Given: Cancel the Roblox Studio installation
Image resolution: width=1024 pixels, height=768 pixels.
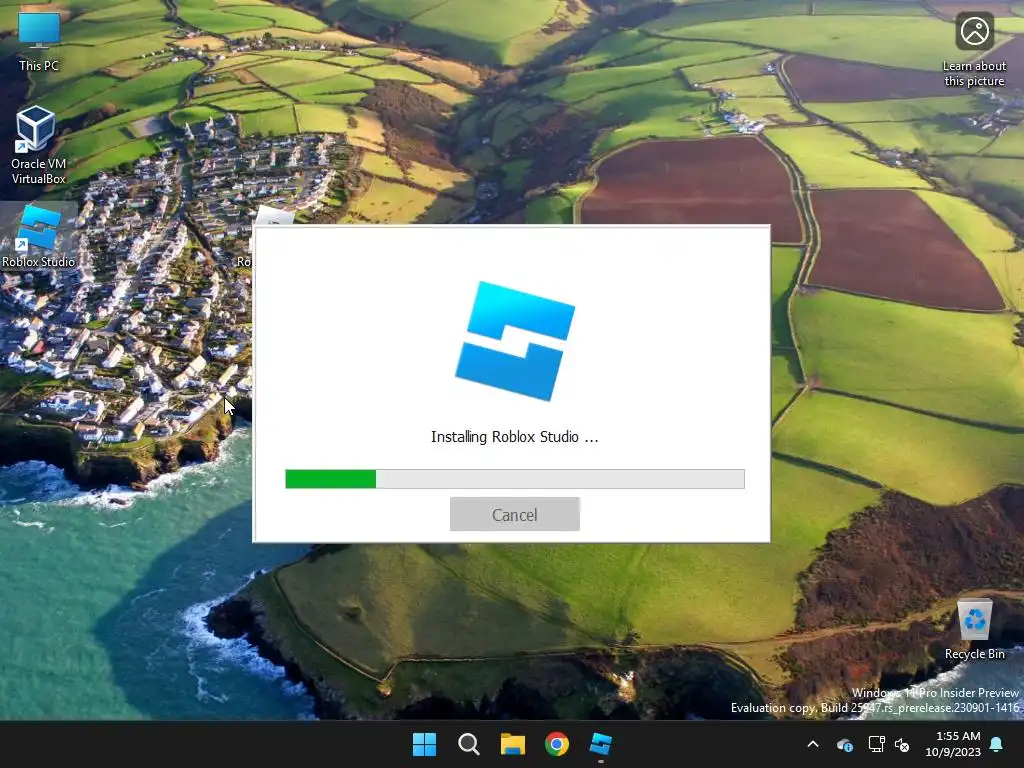Looking at the screenshot, I should [515, 514].
